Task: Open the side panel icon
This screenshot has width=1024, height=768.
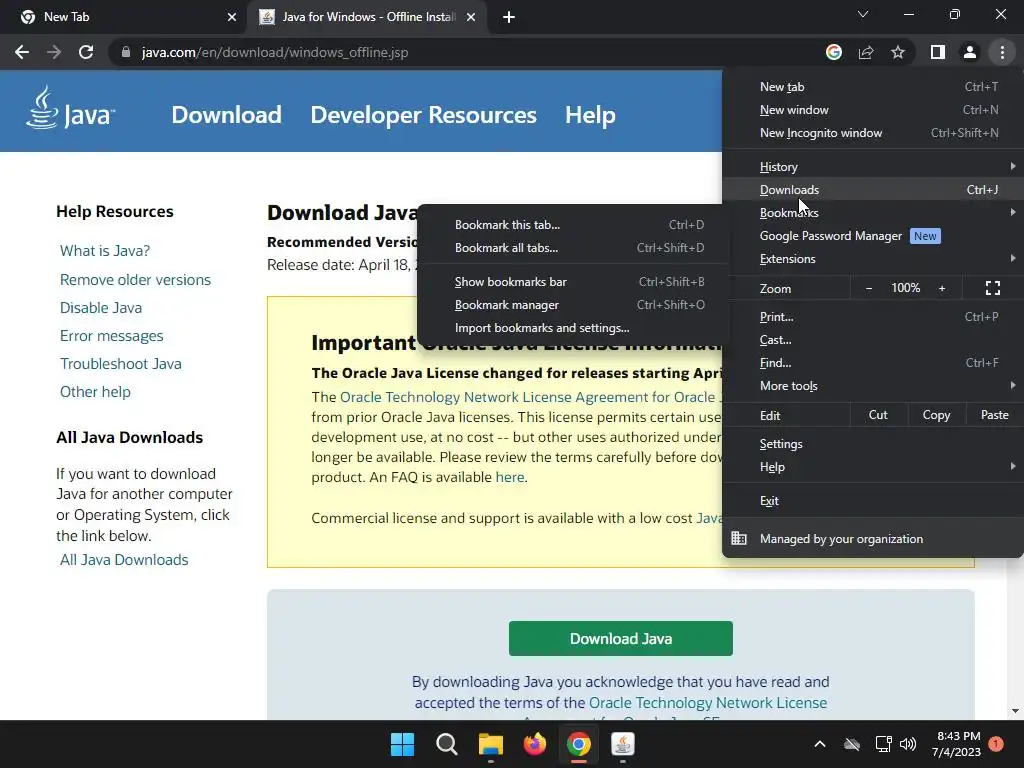Action: [x=938, y=52]
